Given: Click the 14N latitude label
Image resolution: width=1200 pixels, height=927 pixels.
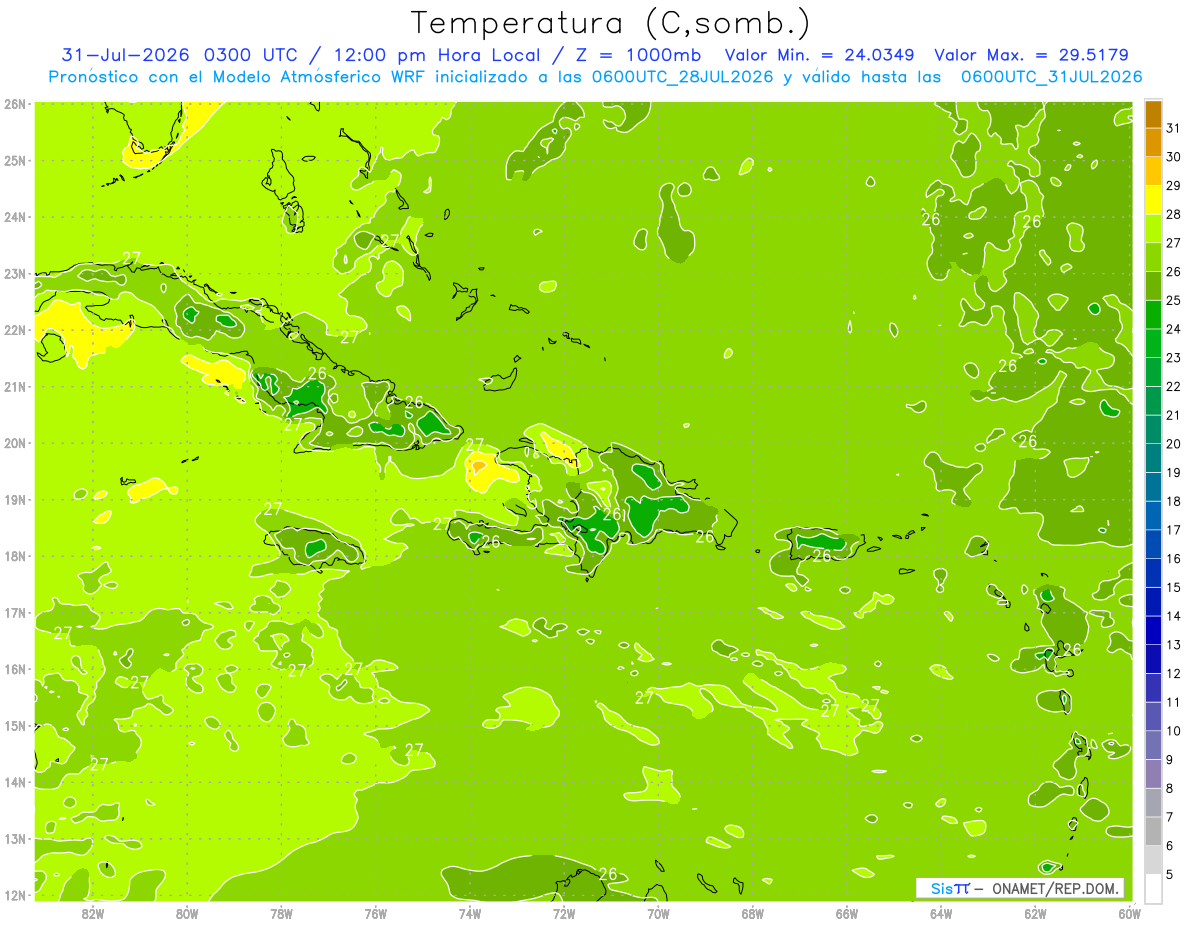Looking at the screenshot, I should [x=15, y=782].
